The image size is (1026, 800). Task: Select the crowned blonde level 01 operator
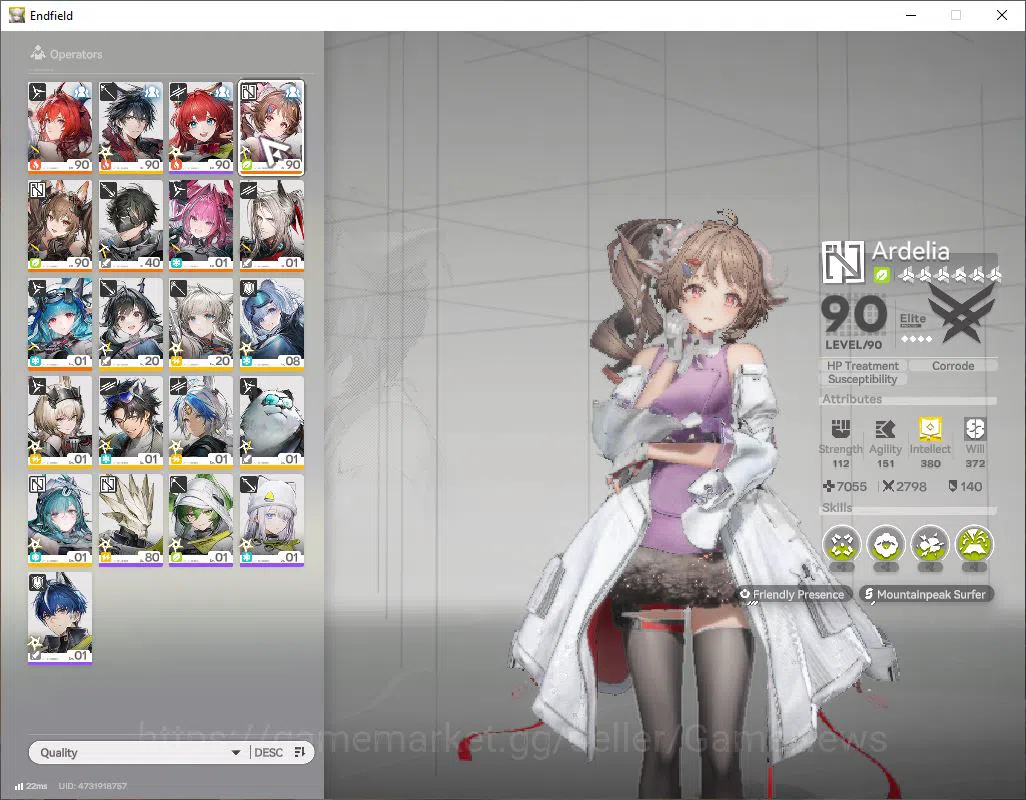(60, 421)
